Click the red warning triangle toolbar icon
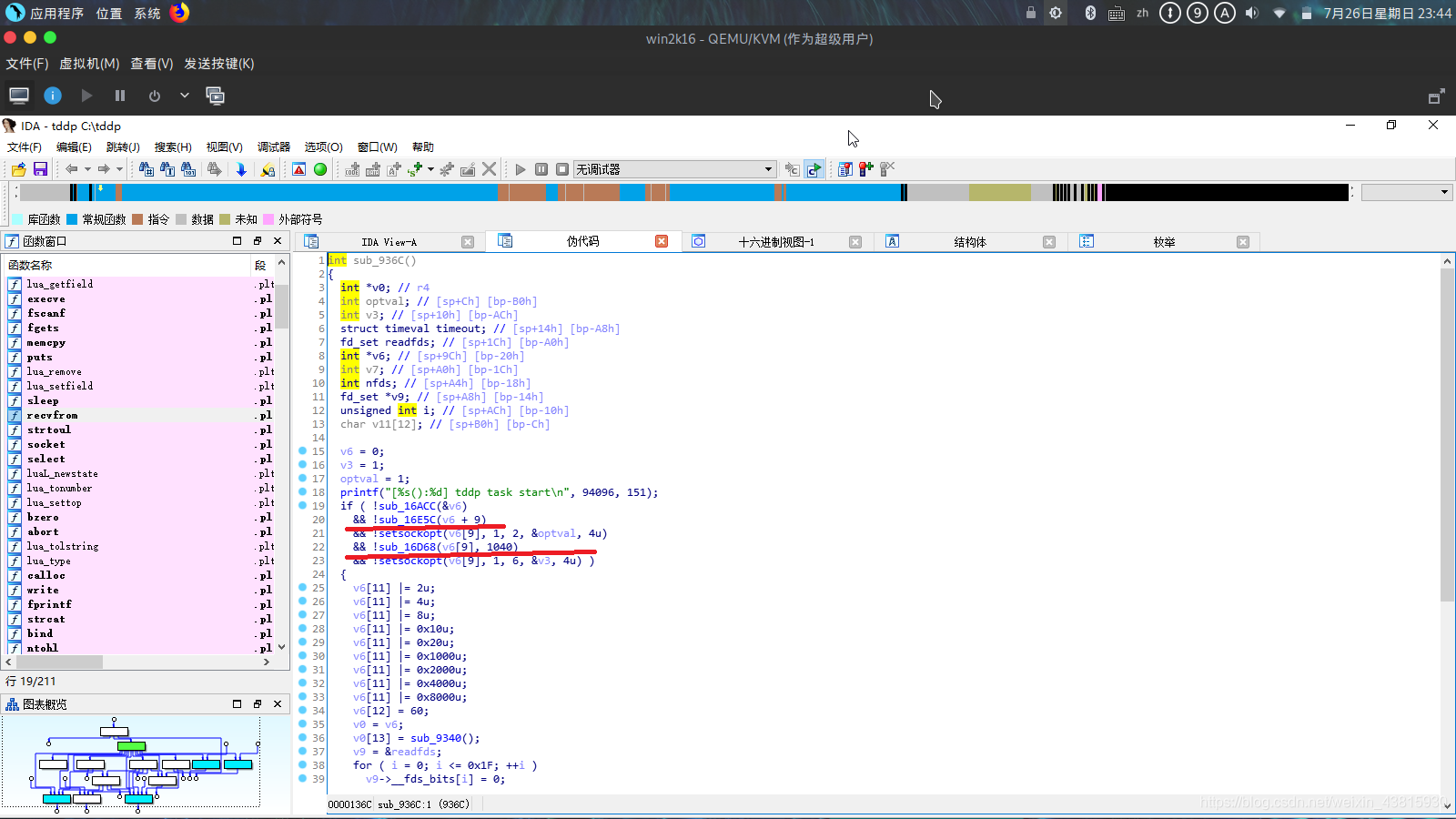This screenshot has width=1456, height=819. tap(298, 169)
